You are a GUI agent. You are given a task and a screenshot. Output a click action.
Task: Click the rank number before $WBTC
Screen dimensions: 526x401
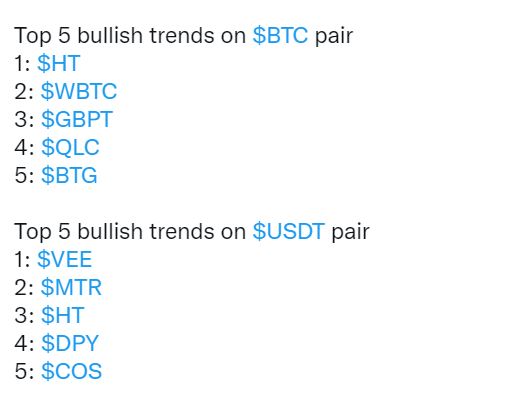coord(24,91)
